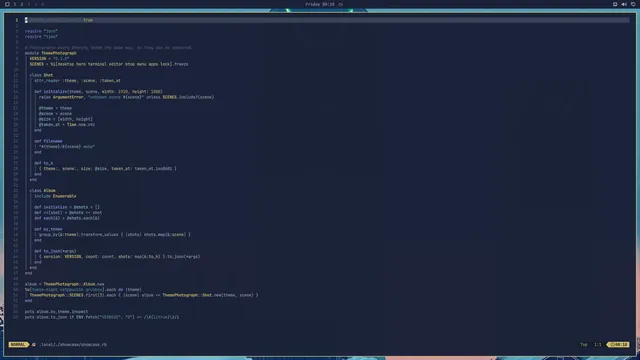The width and height of the screenshot is (640, 360).
Task: Click the Friday 09:18 clock in the top bar
Action: [x=320, y=4]
